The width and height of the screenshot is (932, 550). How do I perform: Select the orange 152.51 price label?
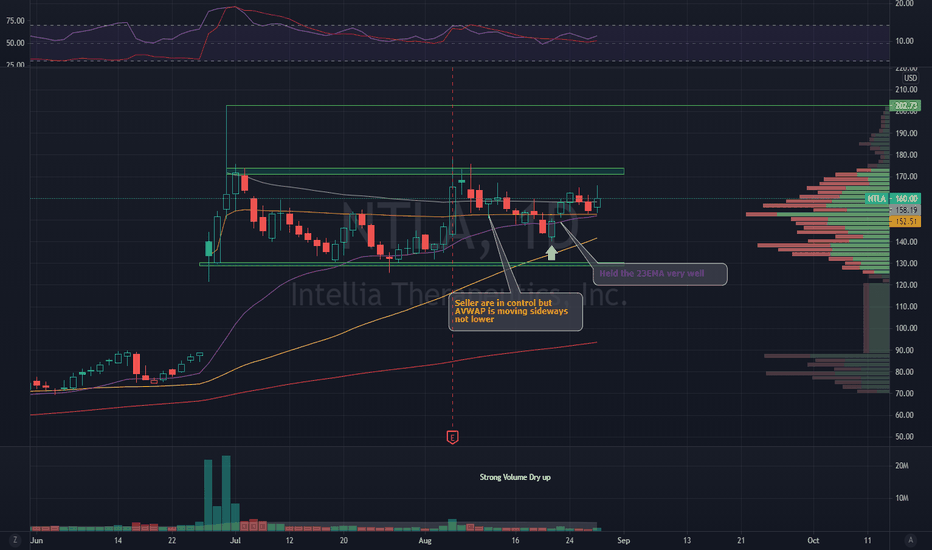click(x=905, y=221)
